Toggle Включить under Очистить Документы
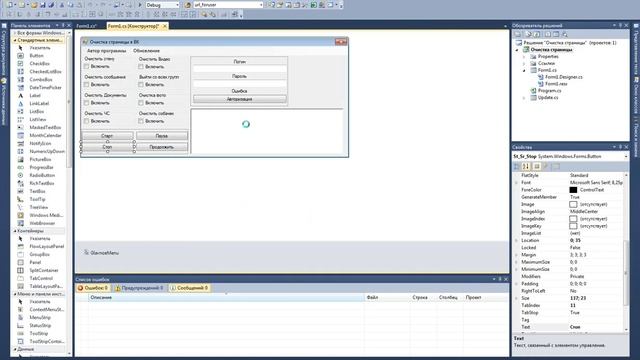 (86, 103)
